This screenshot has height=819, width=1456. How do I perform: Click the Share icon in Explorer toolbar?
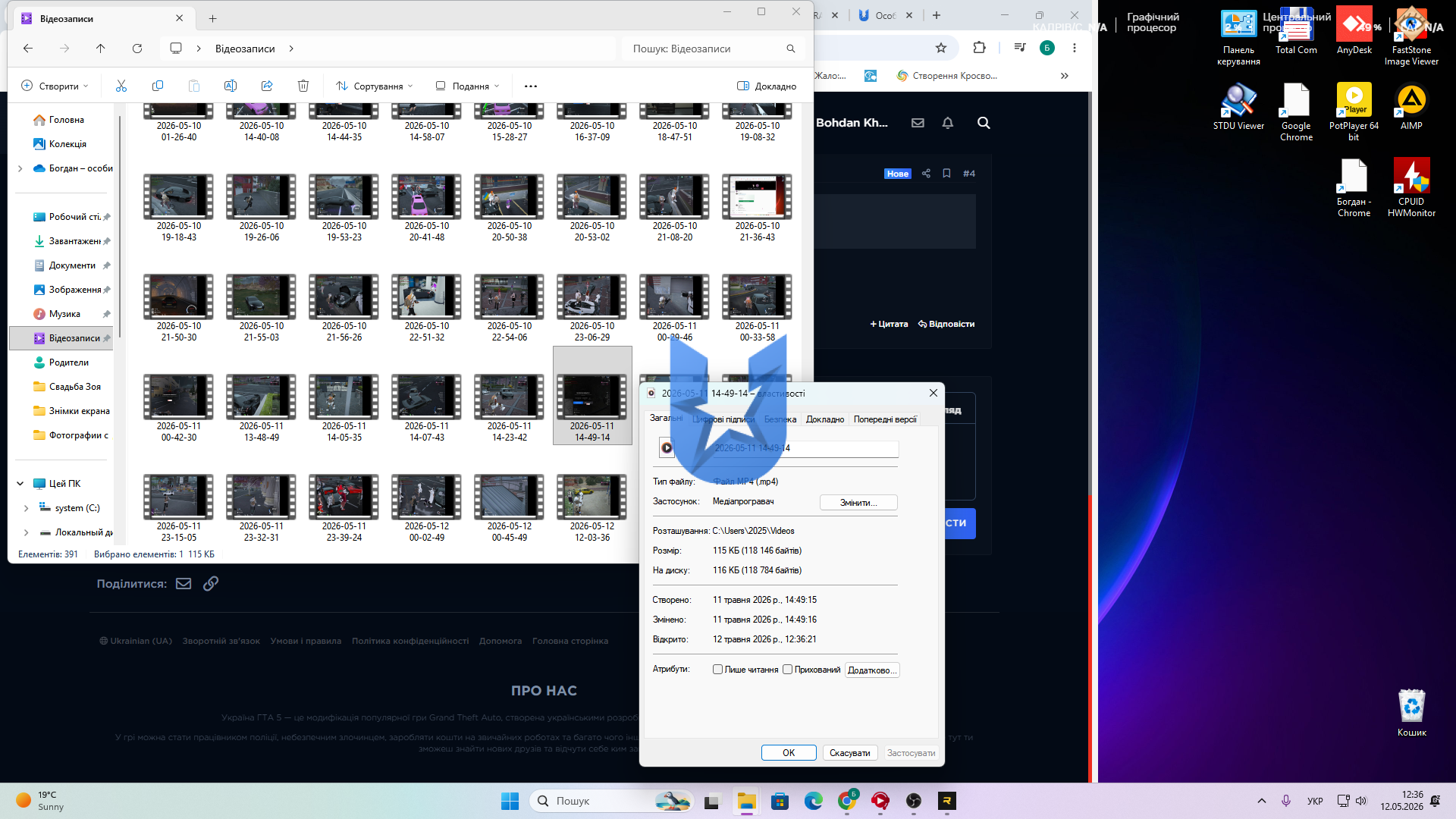(x=267, y=86)
